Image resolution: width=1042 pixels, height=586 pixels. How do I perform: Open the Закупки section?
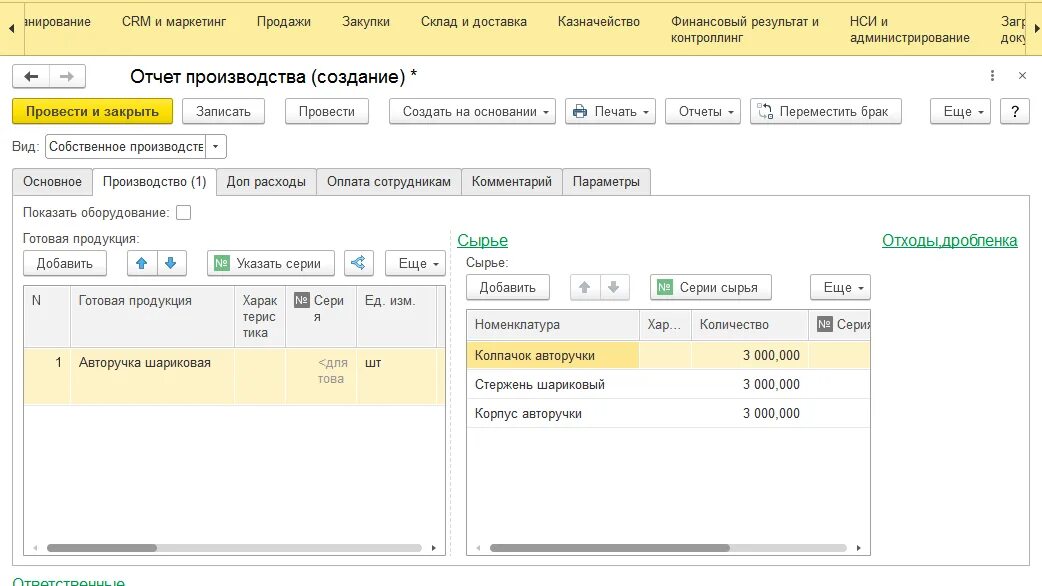(x=365, y=21)
